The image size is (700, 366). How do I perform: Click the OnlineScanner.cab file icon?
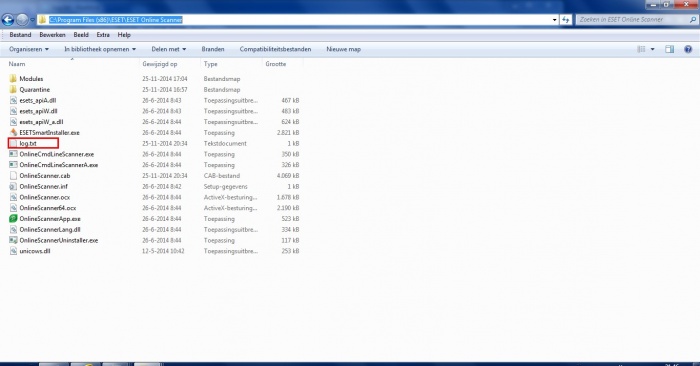click(13, 175)
